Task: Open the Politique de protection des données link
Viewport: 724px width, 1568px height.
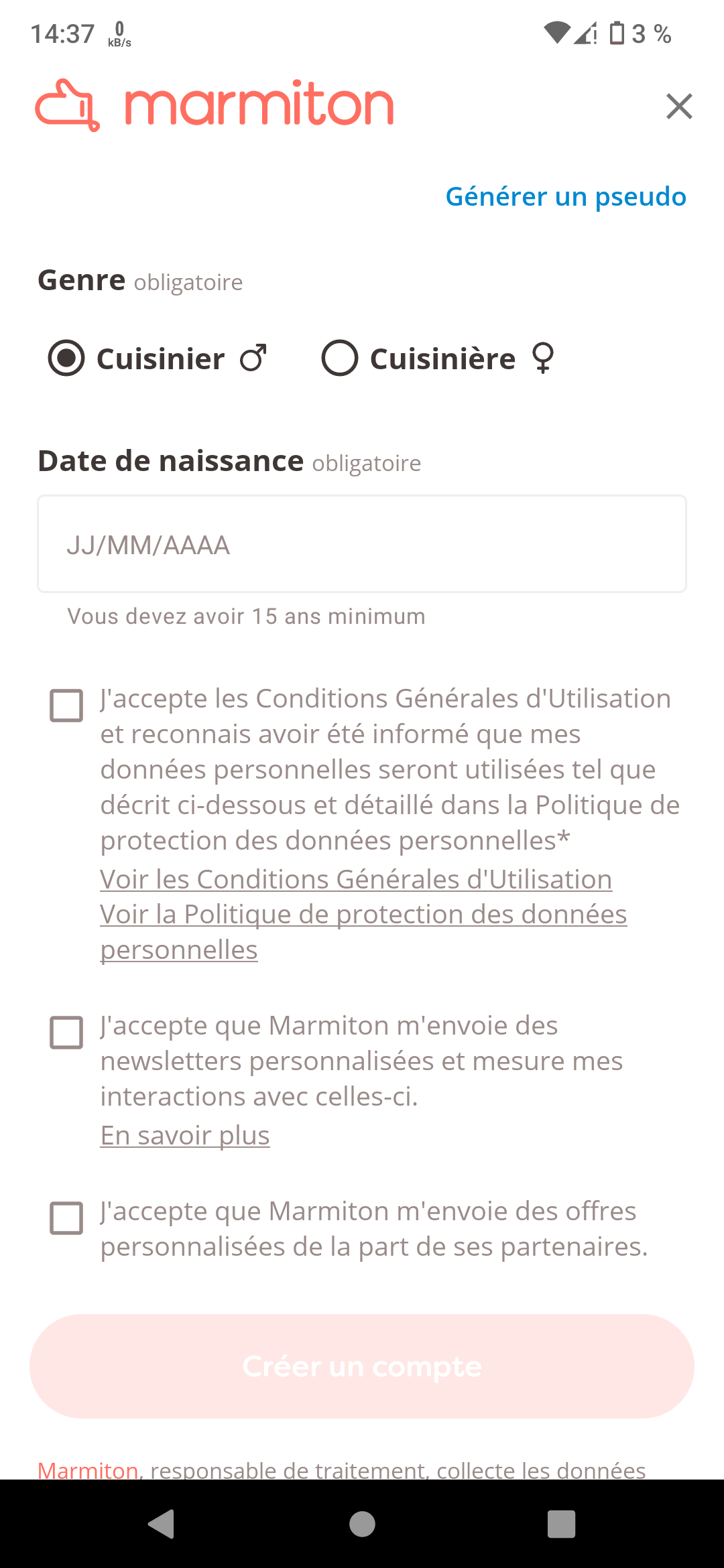Action: point(363,915)
